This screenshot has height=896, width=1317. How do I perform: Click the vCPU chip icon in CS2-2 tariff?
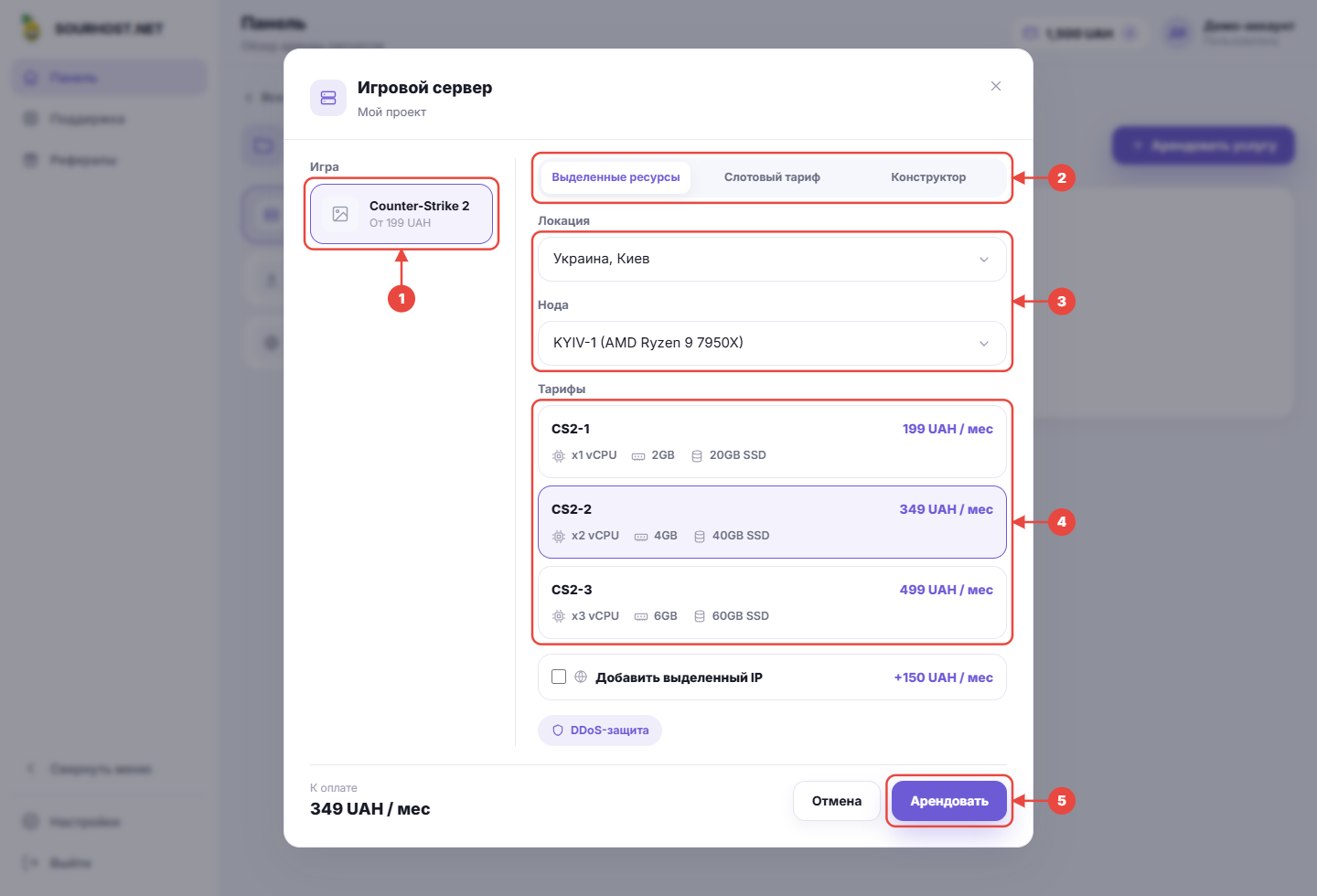tap(559, 536)
